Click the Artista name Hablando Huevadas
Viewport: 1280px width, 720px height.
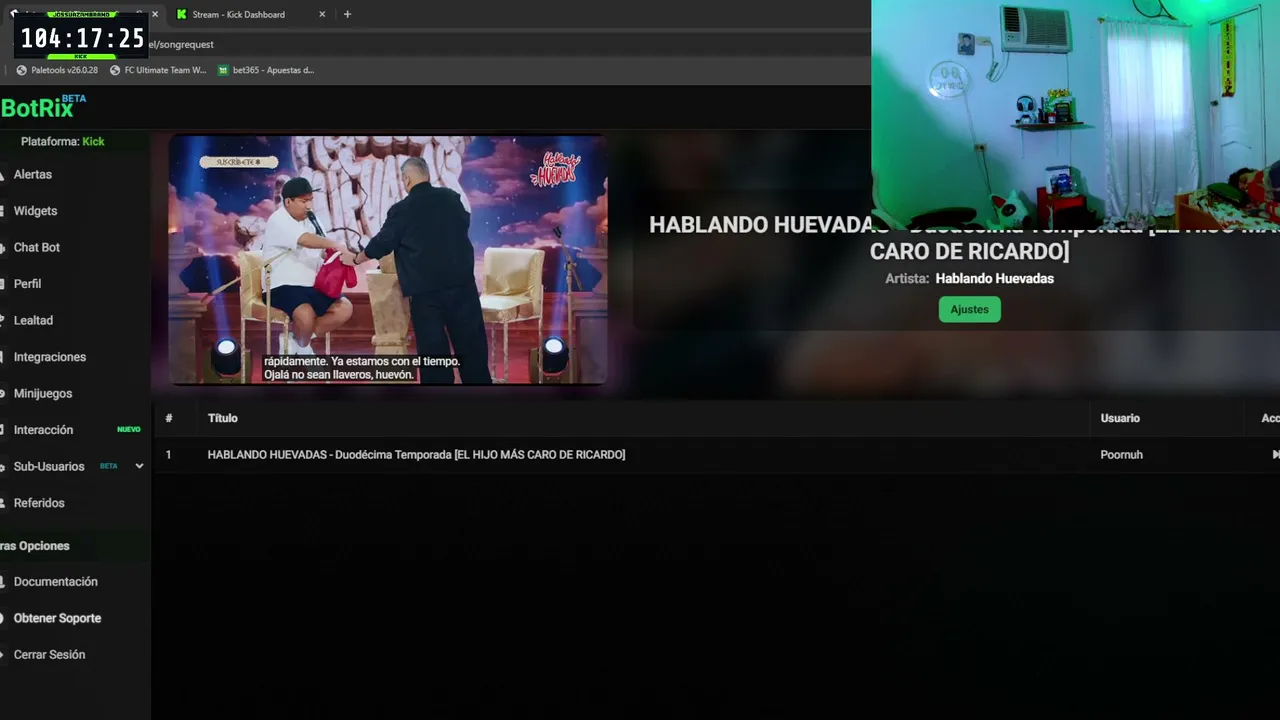click(x=994, y=278)
